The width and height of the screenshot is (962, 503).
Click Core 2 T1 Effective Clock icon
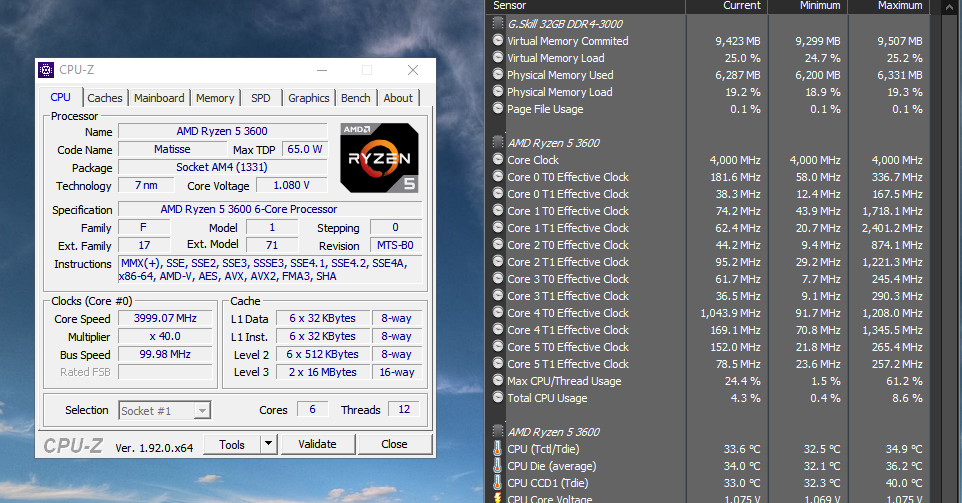point(498,261)
